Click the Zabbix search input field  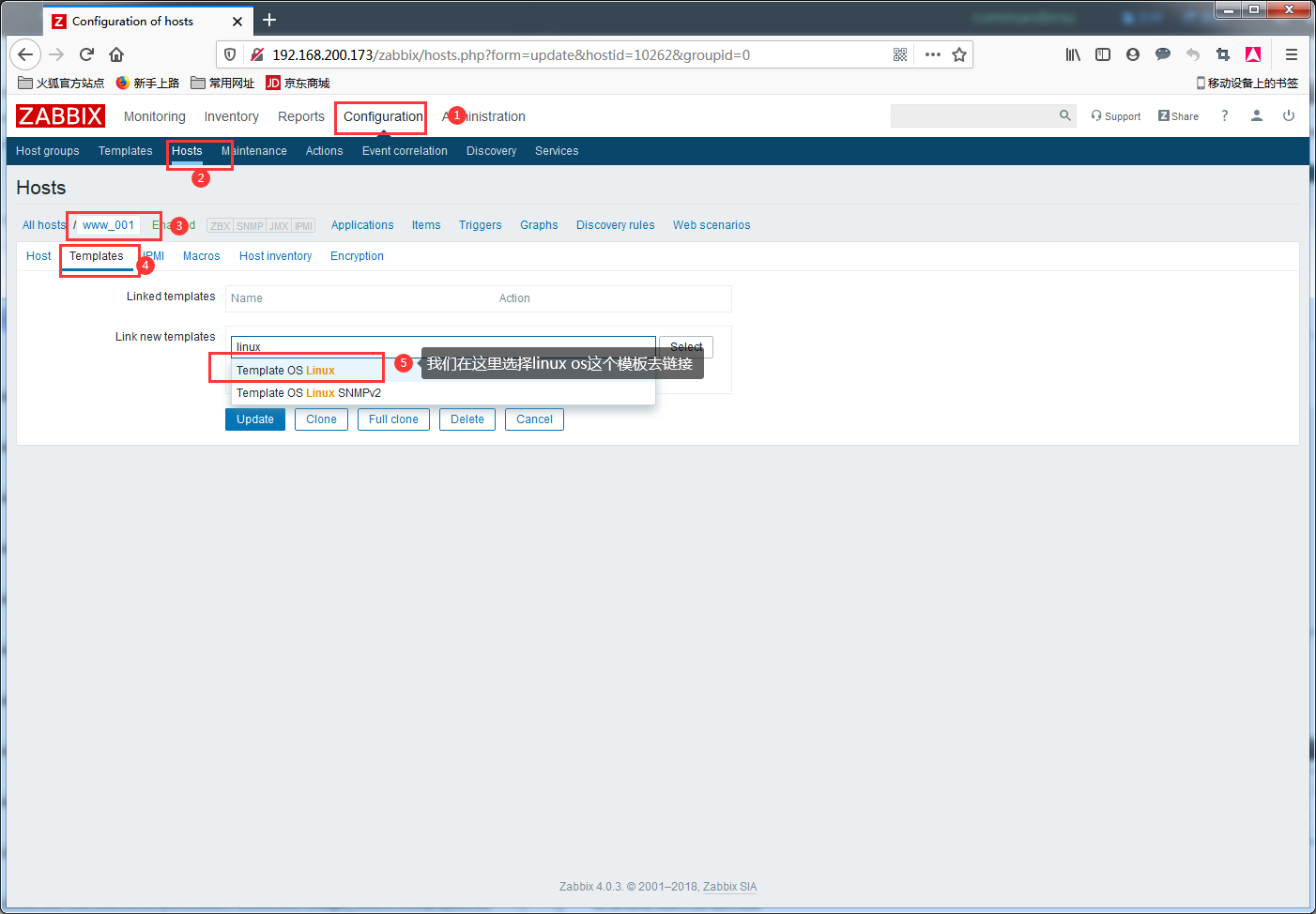[x=973, y=115]
